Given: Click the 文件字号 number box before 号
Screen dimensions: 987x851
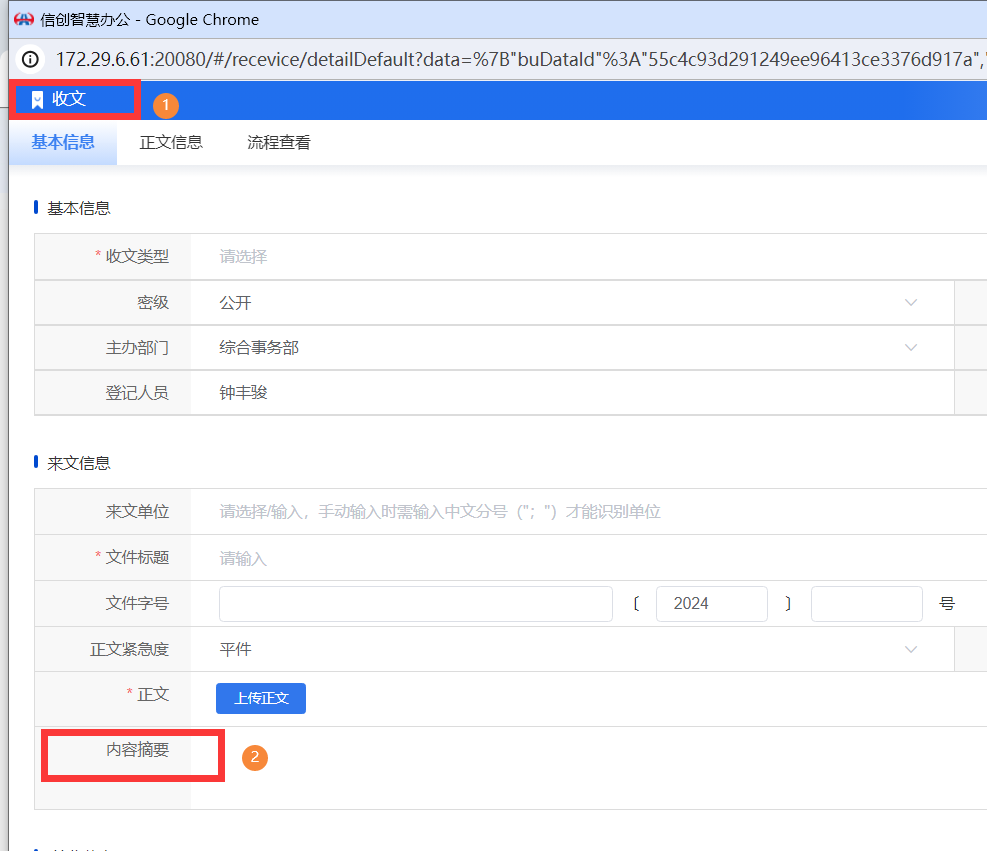Looking at the screenshot, I should 866,604.
